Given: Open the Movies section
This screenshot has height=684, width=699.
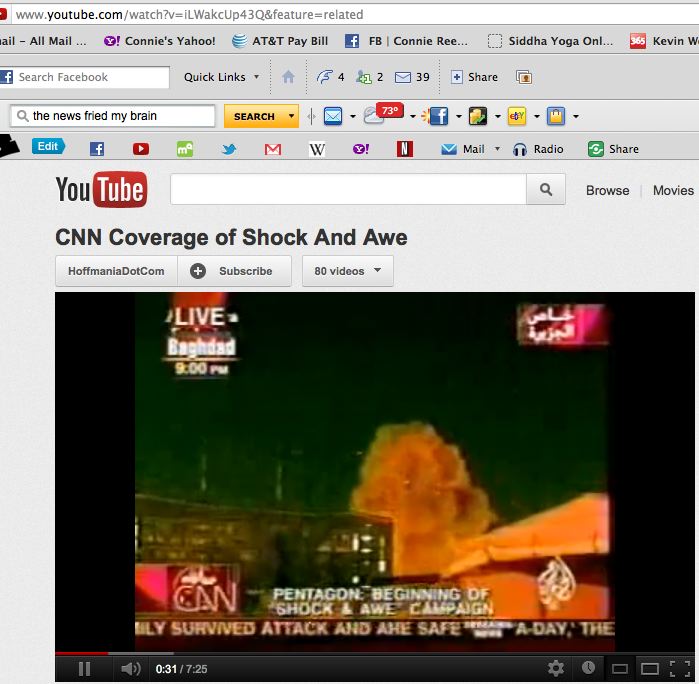Looking at the screenshot, I should (673, 190).
